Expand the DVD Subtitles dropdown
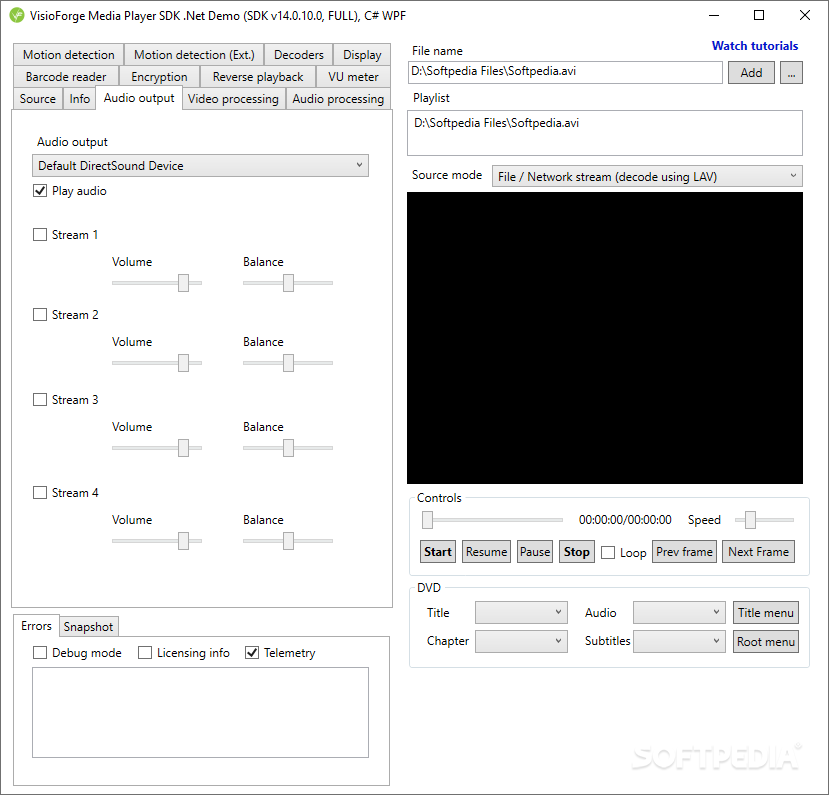Viewport: 829px width, 795px height. click(679, 641)
